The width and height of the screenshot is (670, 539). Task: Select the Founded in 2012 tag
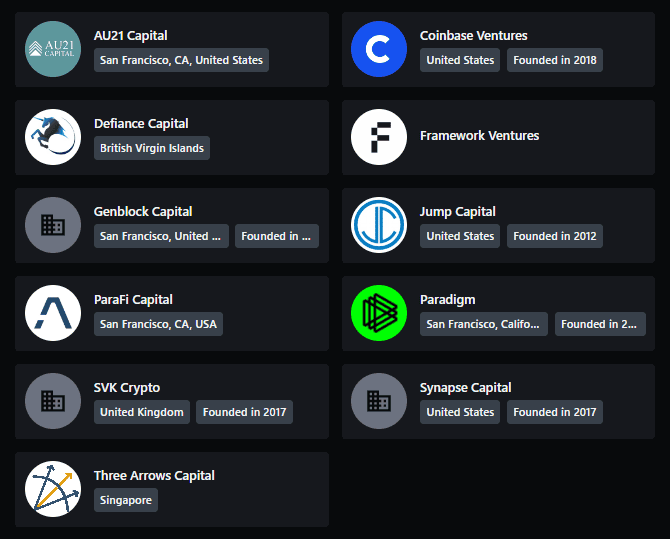pyautogui.click(x=555, y=236)
